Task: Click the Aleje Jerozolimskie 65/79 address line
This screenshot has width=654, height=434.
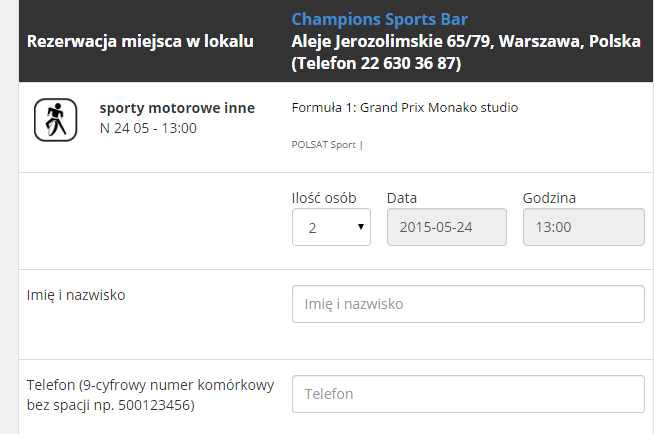Action: coord(466,41)
